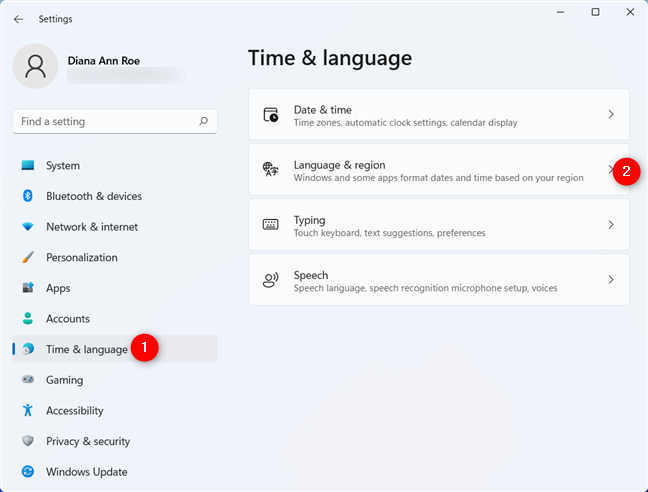Click the back arrow in Settings
The height and width of the screenshot is (492, 648).
(18, 19)
